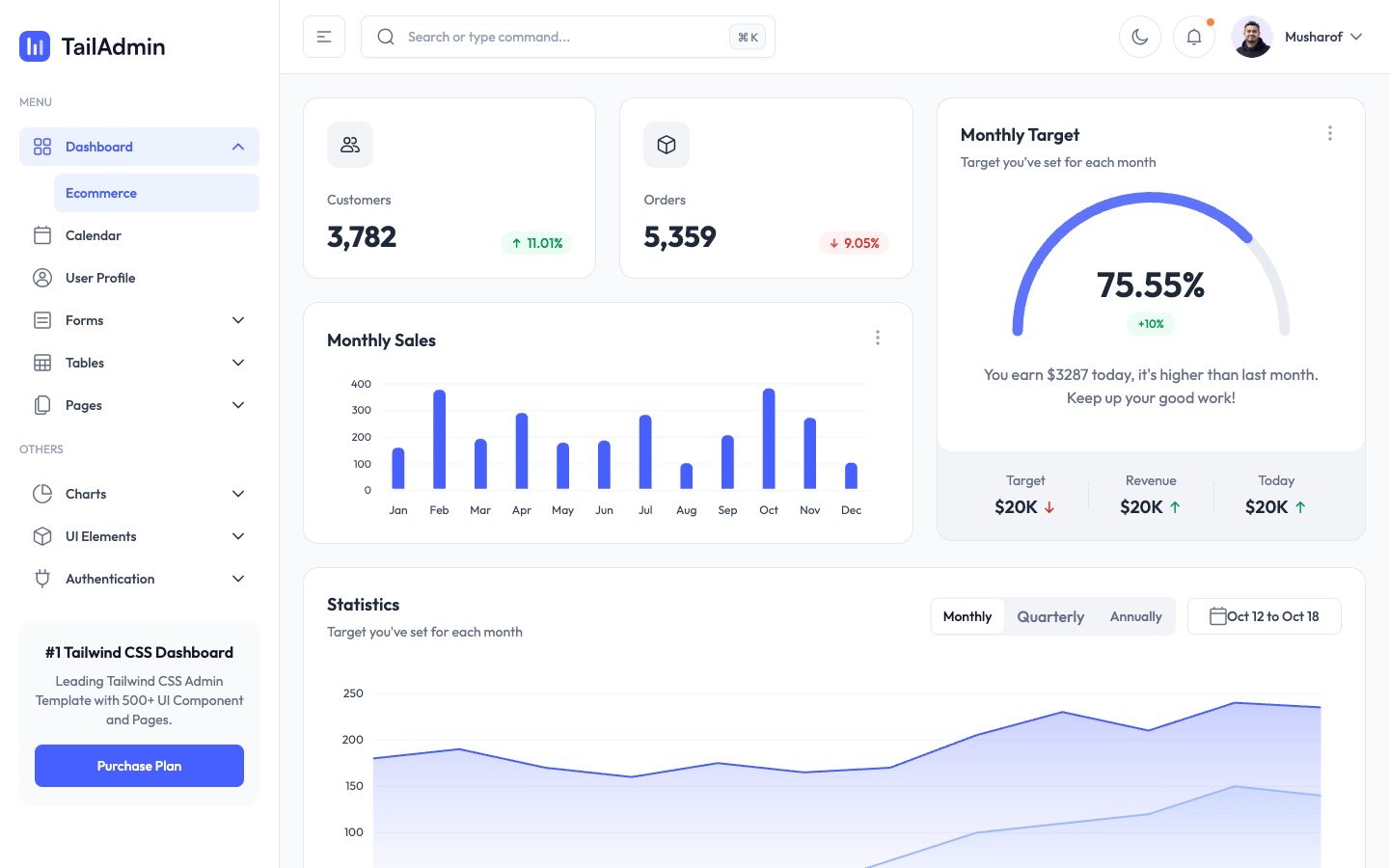1389x868 pixels.
Task: Click the Tables grid icon
Action: tap(42, 363)
